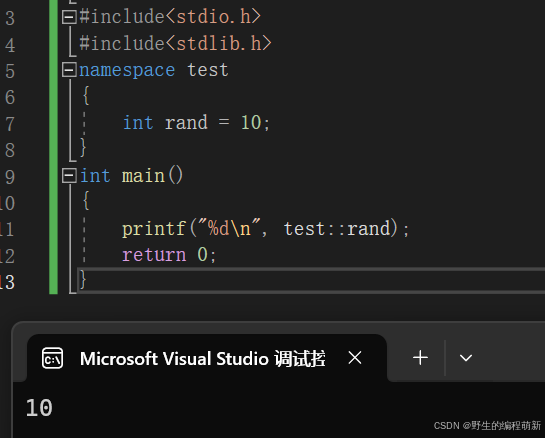545x438 pixels.
Task: Click the "%d\n" format string
Action: [229, 228]
